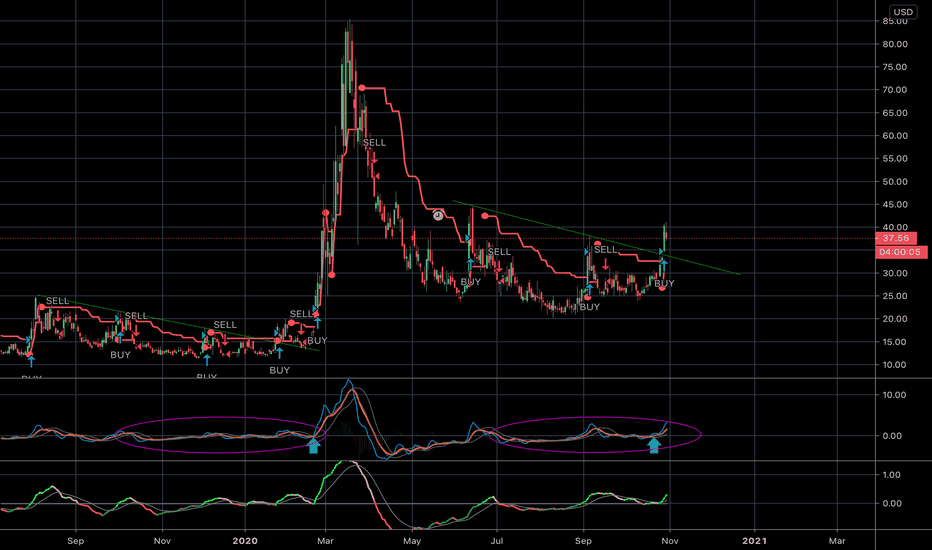Click the SELL label near the 60.00 level
This screenshot has height=550, width=932.
374,143
